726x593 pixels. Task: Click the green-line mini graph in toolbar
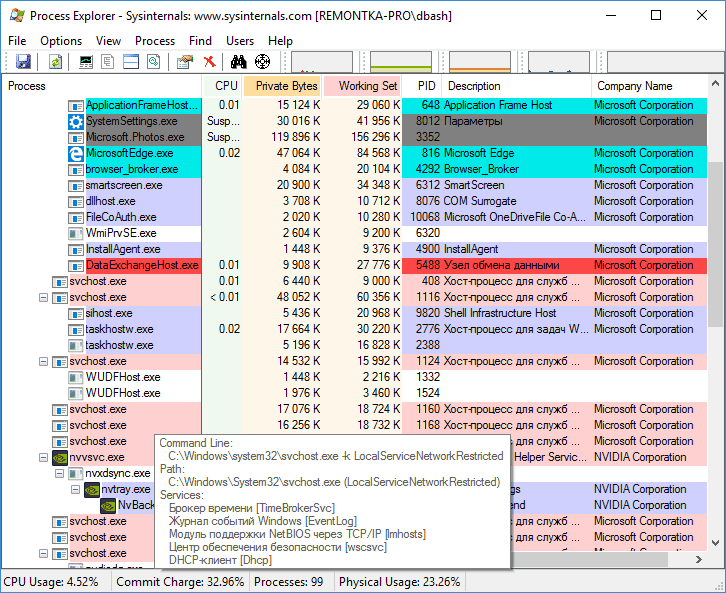(401, 62)
